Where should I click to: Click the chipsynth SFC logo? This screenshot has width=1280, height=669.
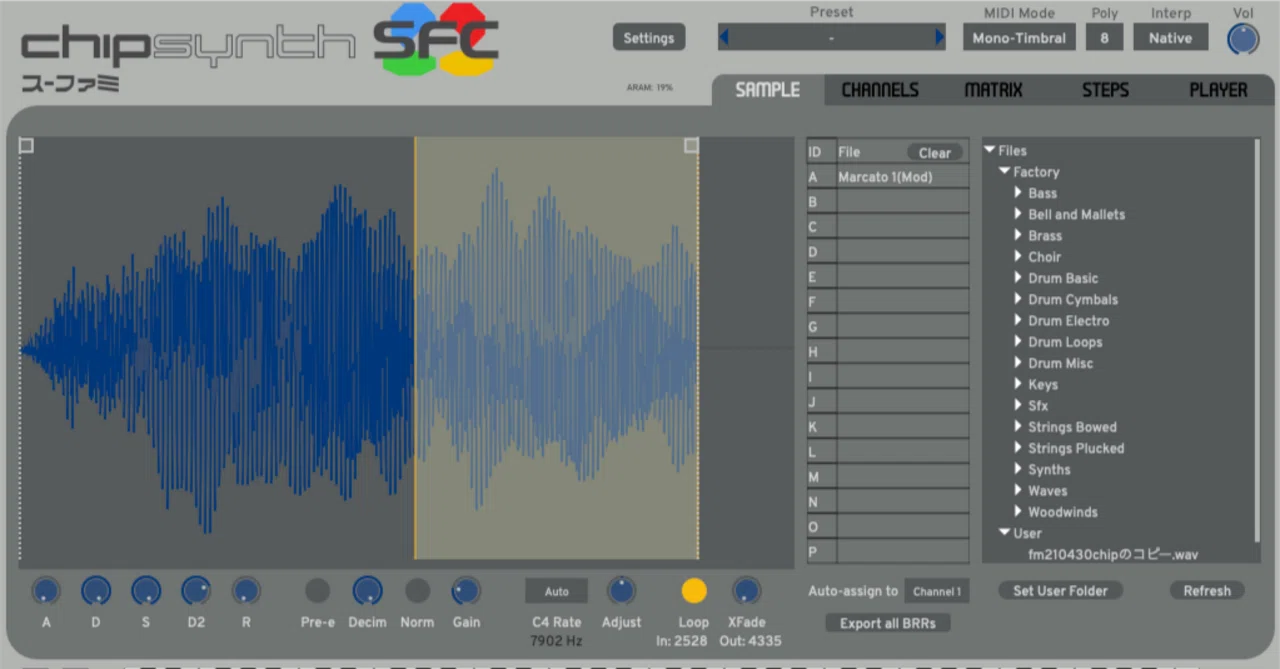point(260,48)
